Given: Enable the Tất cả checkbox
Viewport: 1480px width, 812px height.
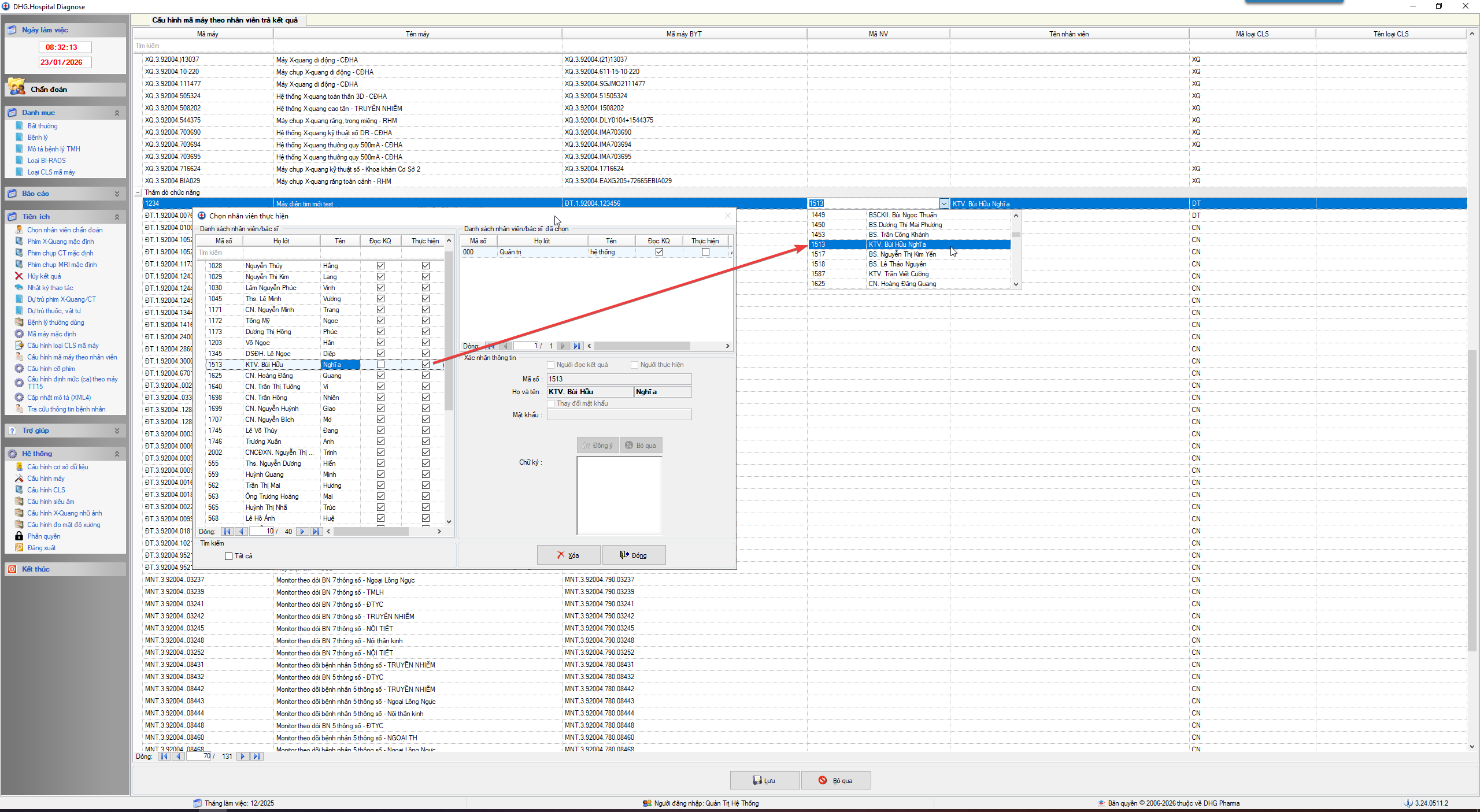Looking at the screenshot, I should coord(229,556).
